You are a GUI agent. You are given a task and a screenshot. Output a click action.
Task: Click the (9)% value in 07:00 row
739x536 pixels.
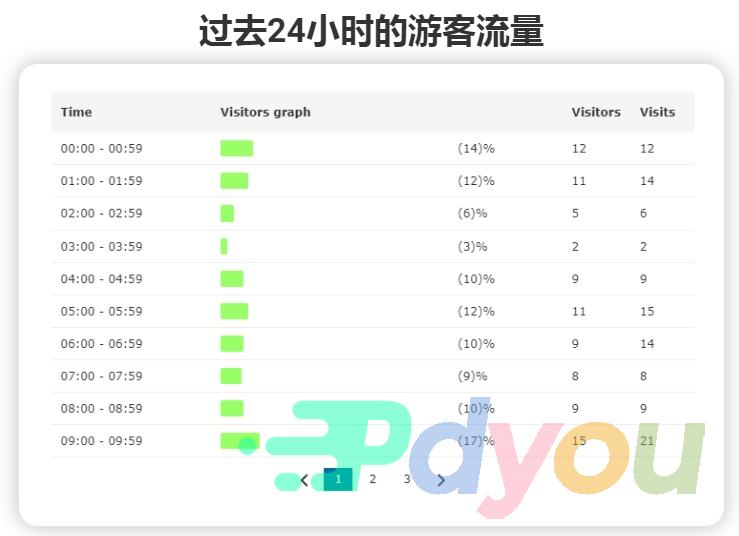point(472,376)
